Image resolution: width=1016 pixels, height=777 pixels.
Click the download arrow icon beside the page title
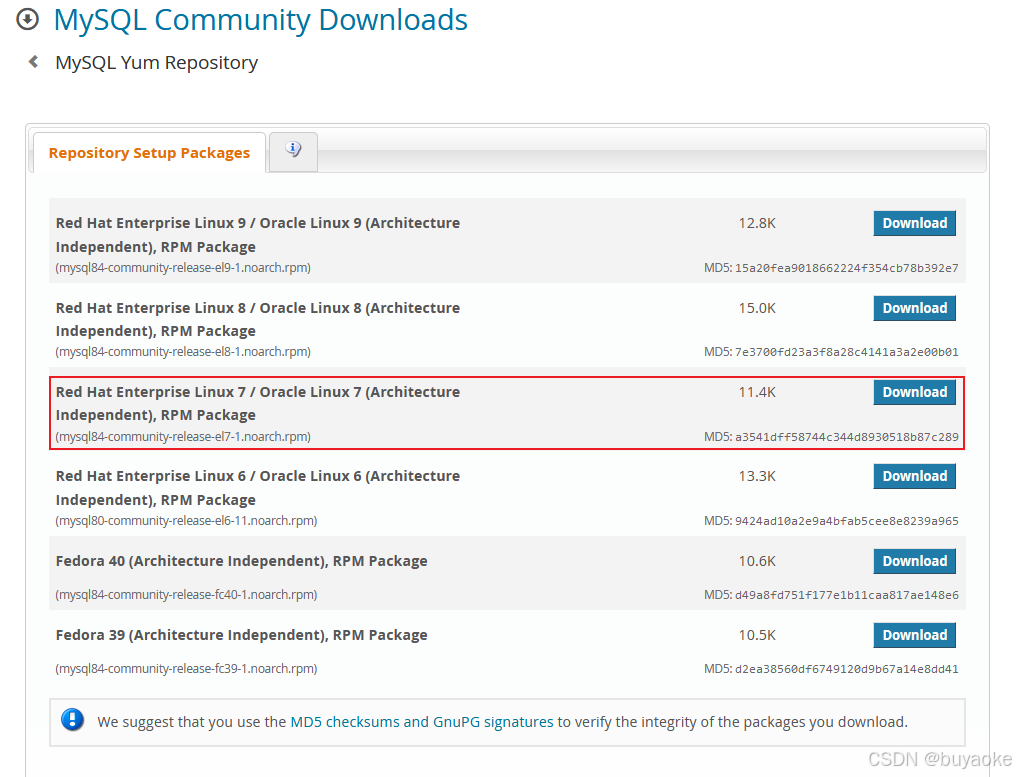[x=27, y=19]
